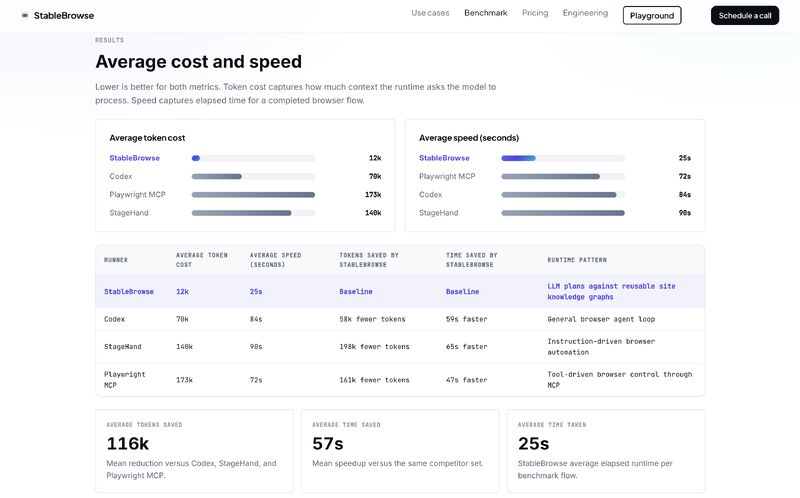The width and height of the screenshot is (800, 498).
Task: Click the Average Token Cost column header
Action: [x=202, y=260]
